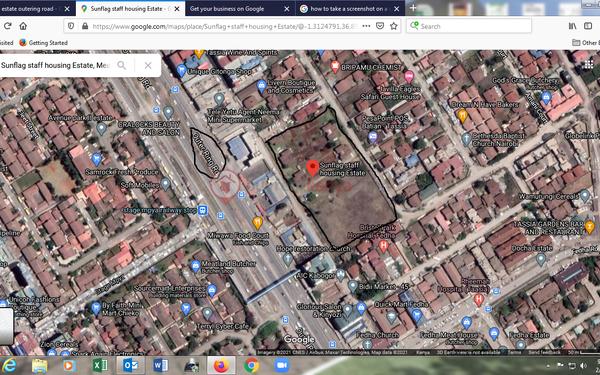
Task: Bookmark this page with the star icon
Action: click(x=393, y=26)
